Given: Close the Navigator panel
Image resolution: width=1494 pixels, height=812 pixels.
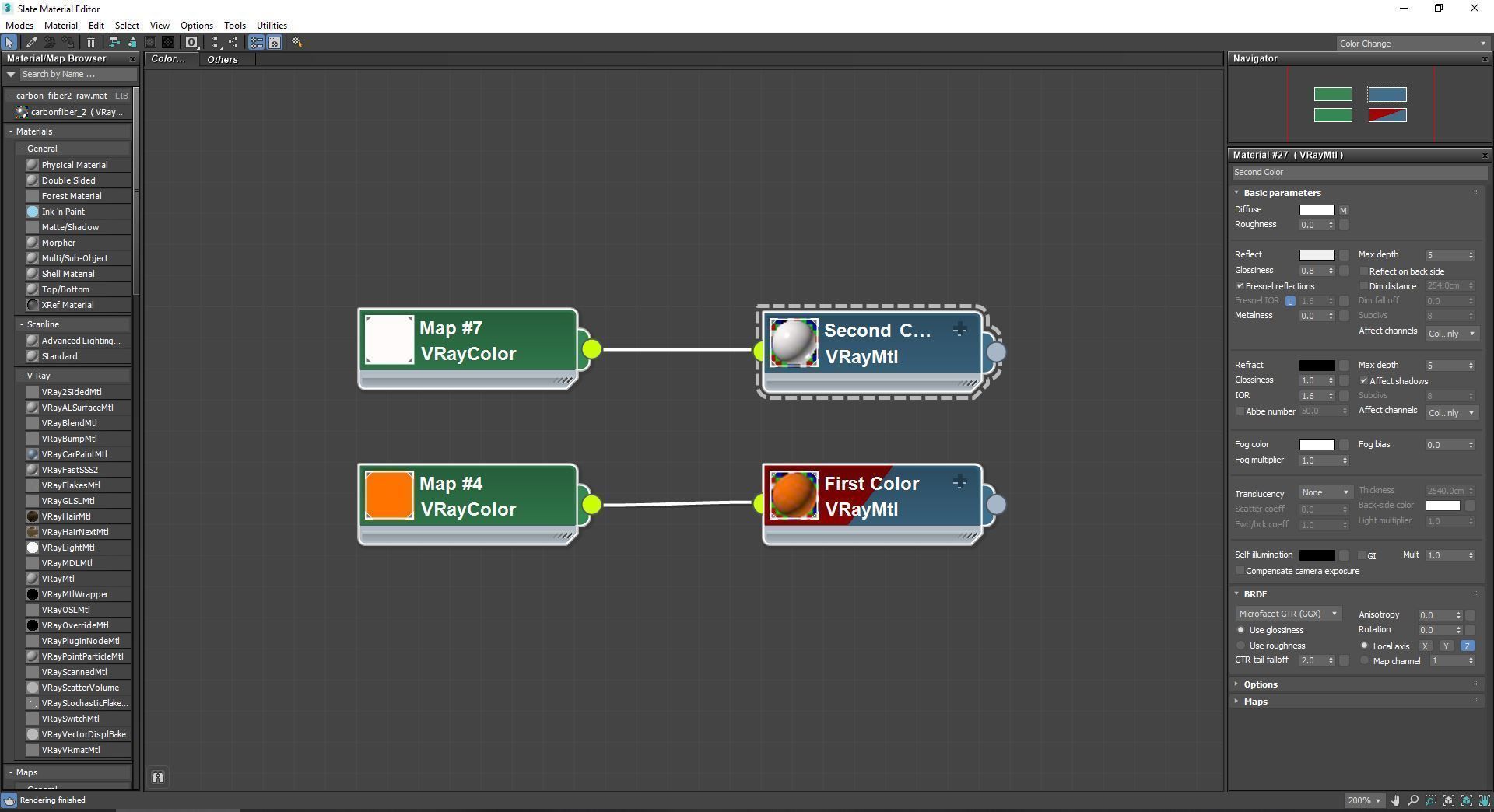Looking at the screenshot, I should click(x=1484, y=59).
